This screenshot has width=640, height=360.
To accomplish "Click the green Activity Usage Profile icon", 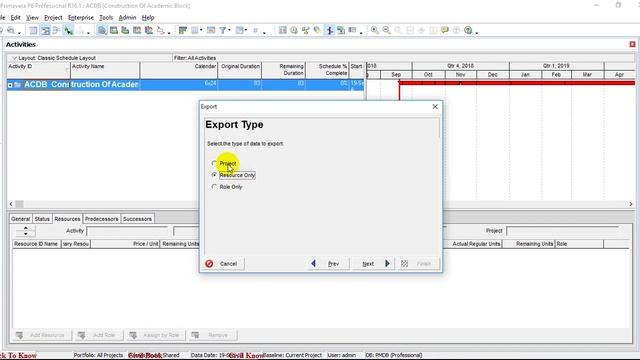I will click(x=125, y=30).
